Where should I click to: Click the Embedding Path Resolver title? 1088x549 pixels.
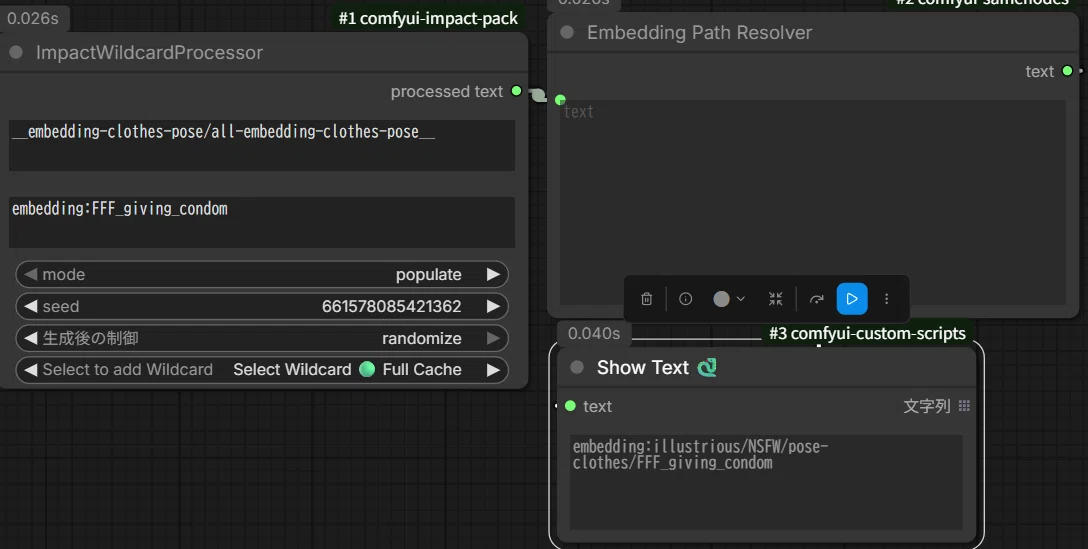click(699, 32)
